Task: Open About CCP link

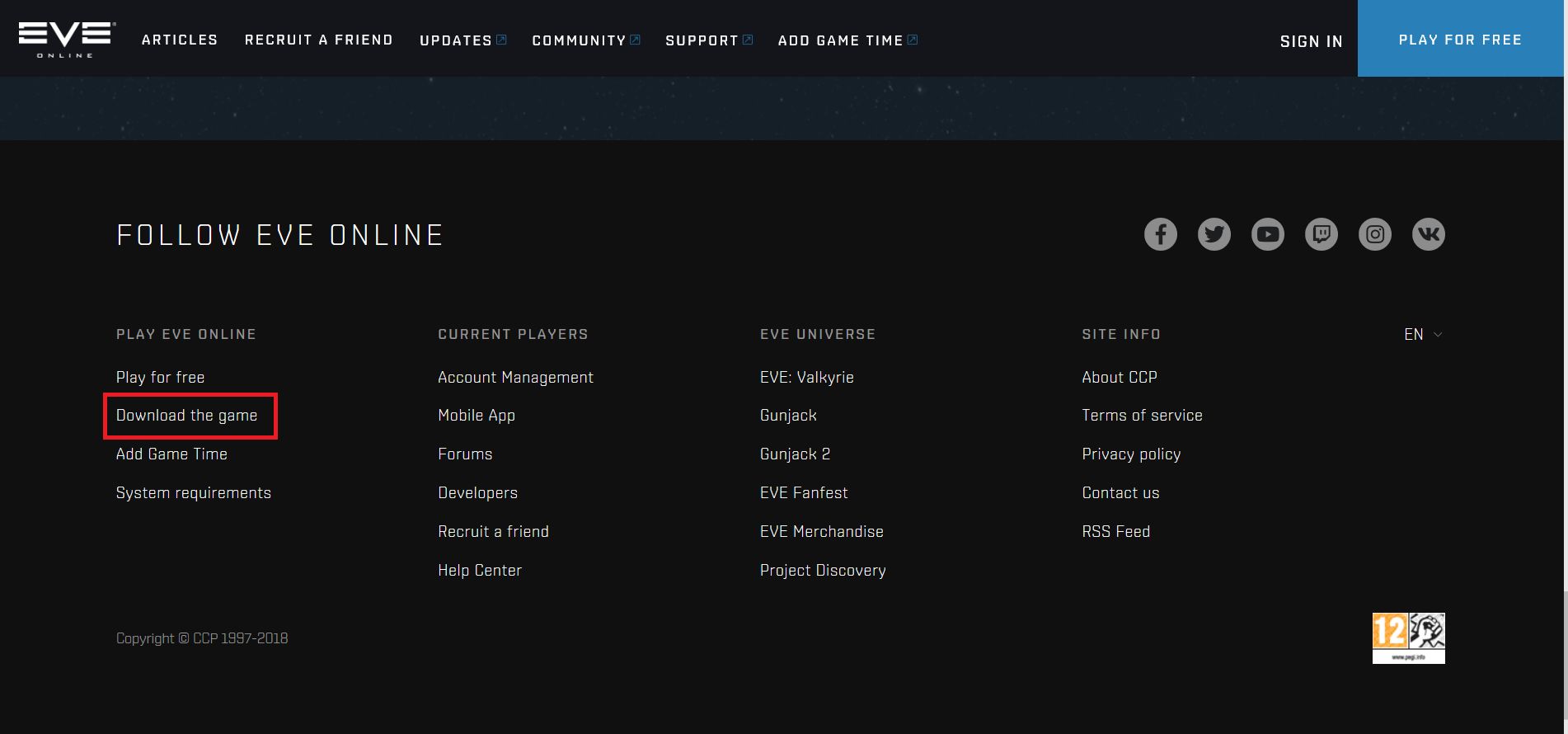Action: coord(1119,377)
